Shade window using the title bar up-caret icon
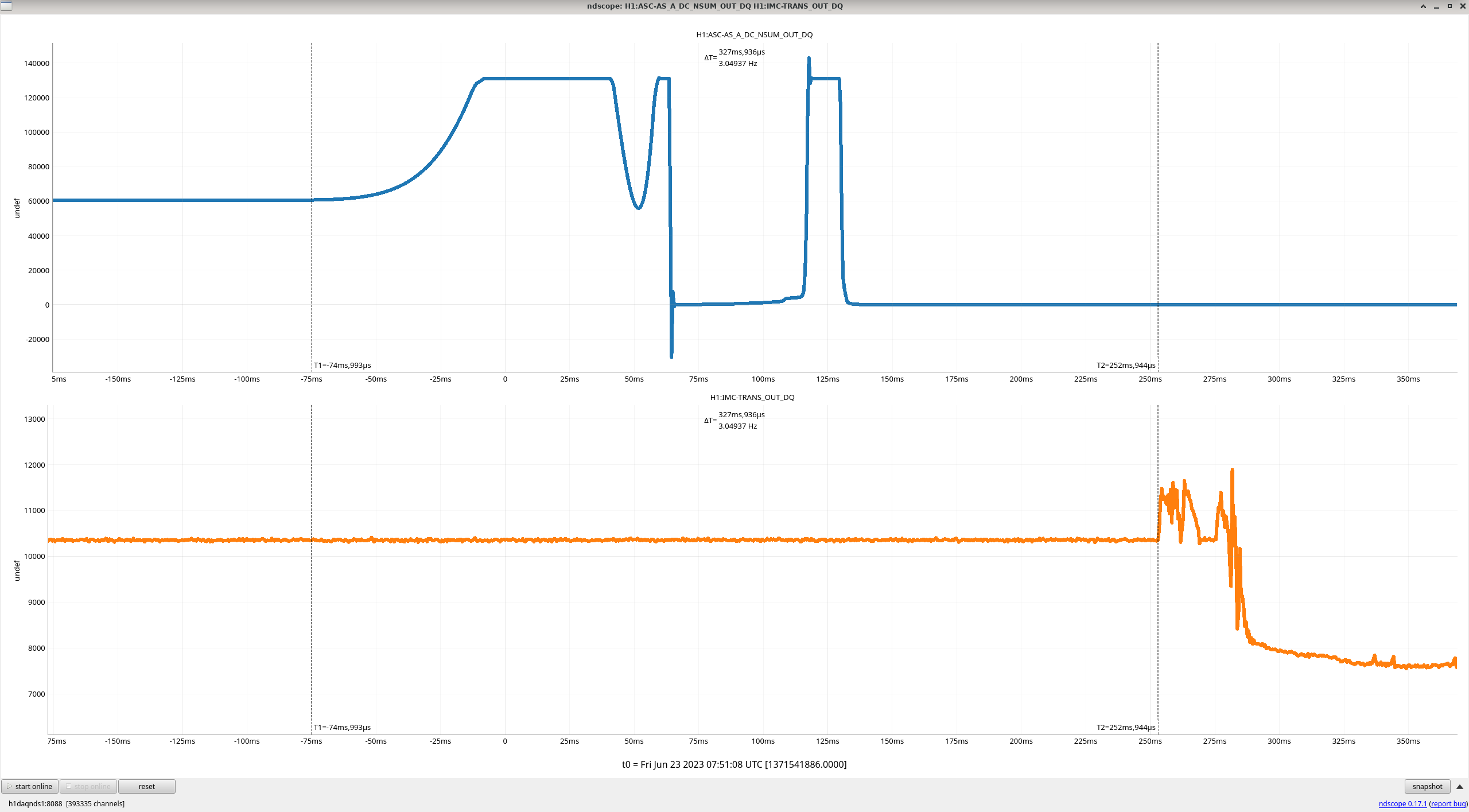 click(x=1423, y=6)
